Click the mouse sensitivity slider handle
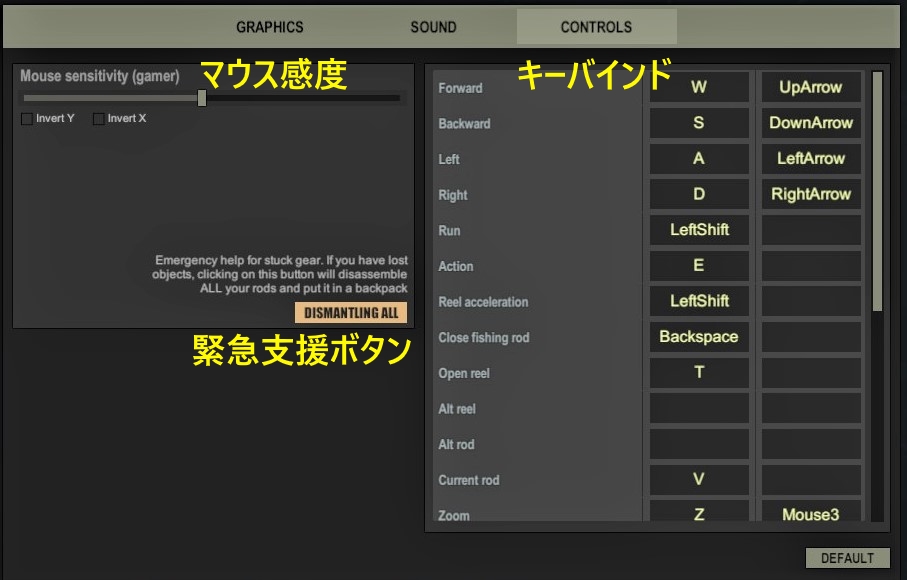Image resolution: width=907 pixels, height=580 pixels. (x=202, y=98)
